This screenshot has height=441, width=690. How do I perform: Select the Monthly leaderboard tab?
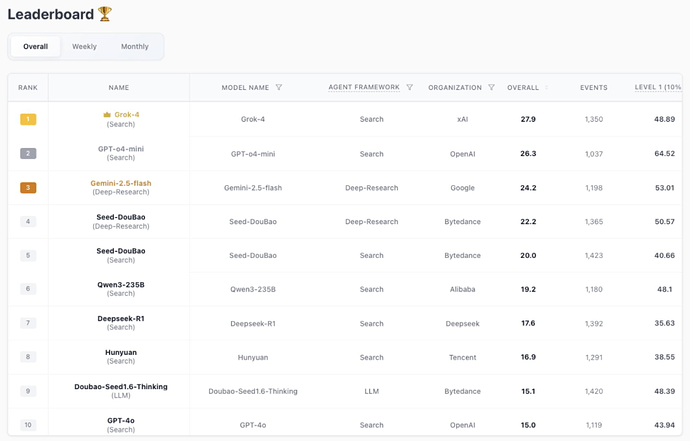coord(135,47)
